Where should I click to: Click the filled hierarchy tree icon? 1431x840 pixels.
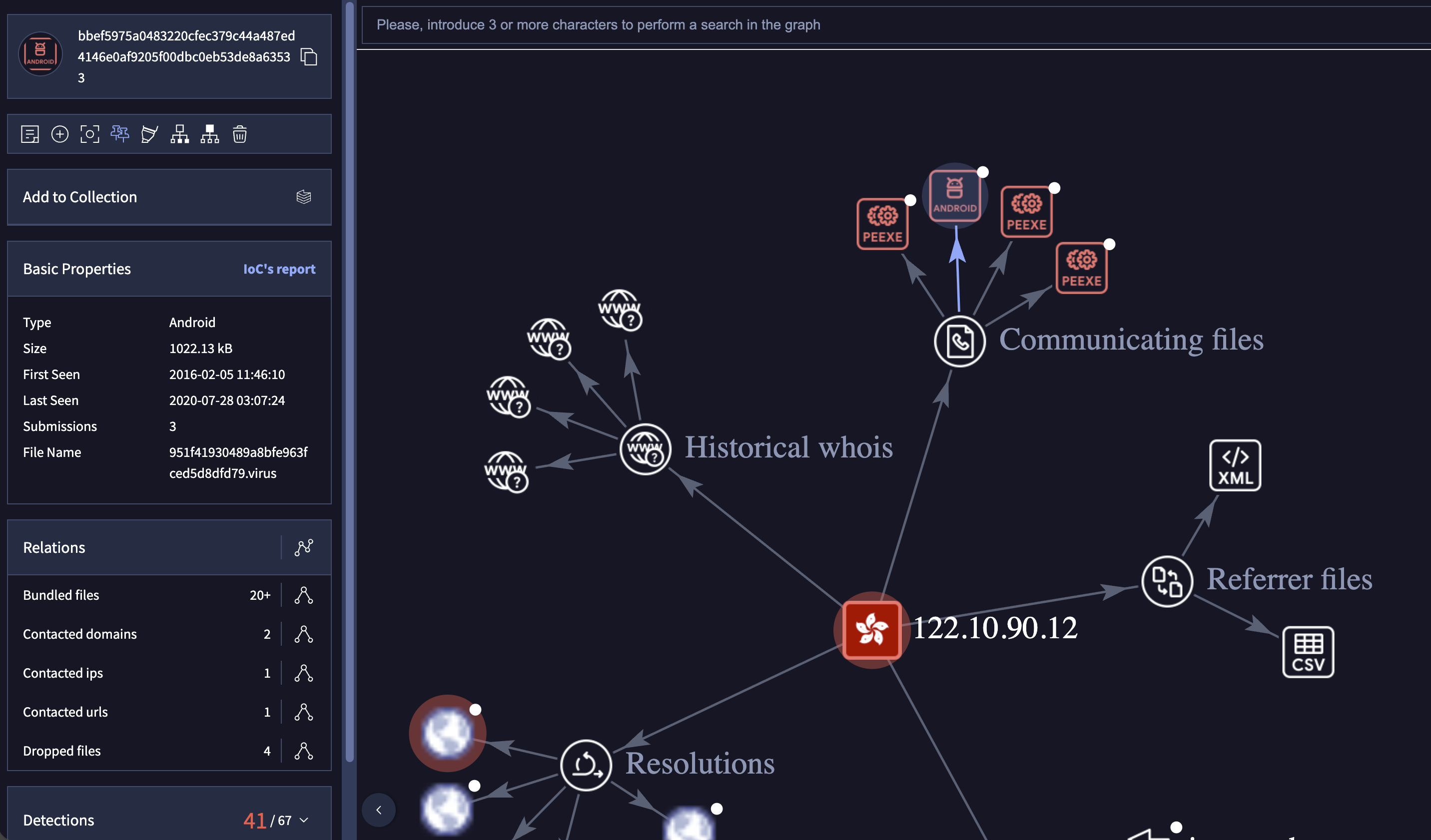[x=209, y=134]
